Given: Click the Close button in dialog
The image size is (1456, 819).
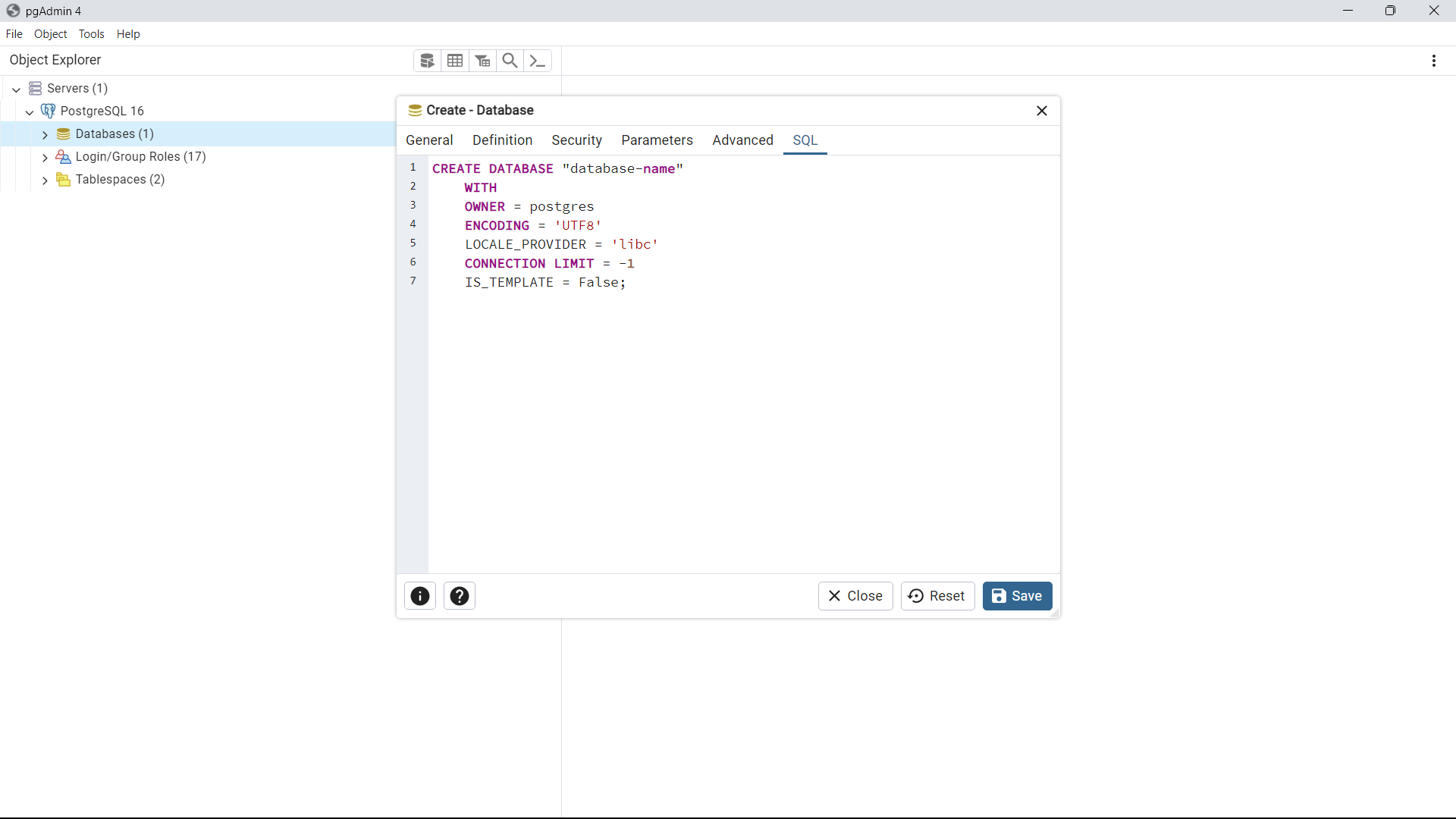Looking at the screenshot, I should click(855, 596).
